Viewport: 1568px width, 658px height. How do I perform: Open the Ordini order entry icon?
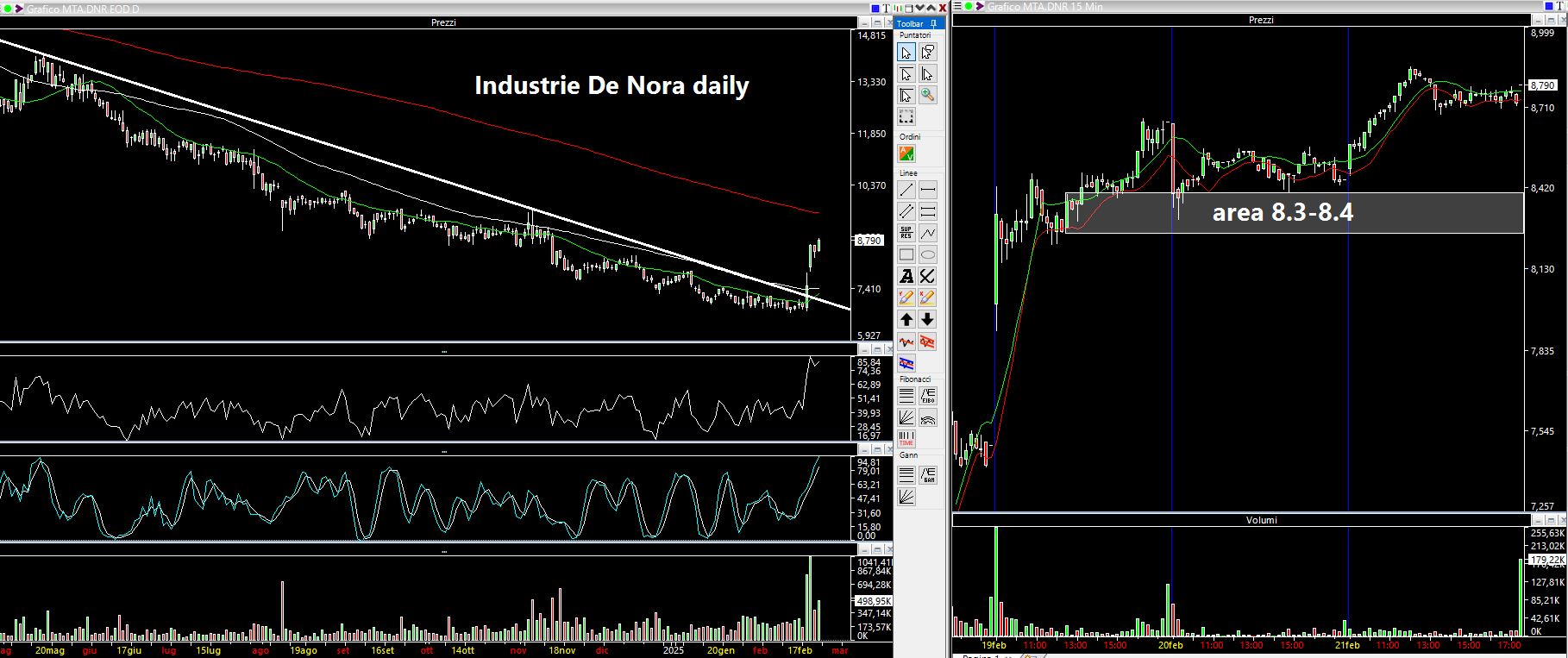tap(906, 154)
